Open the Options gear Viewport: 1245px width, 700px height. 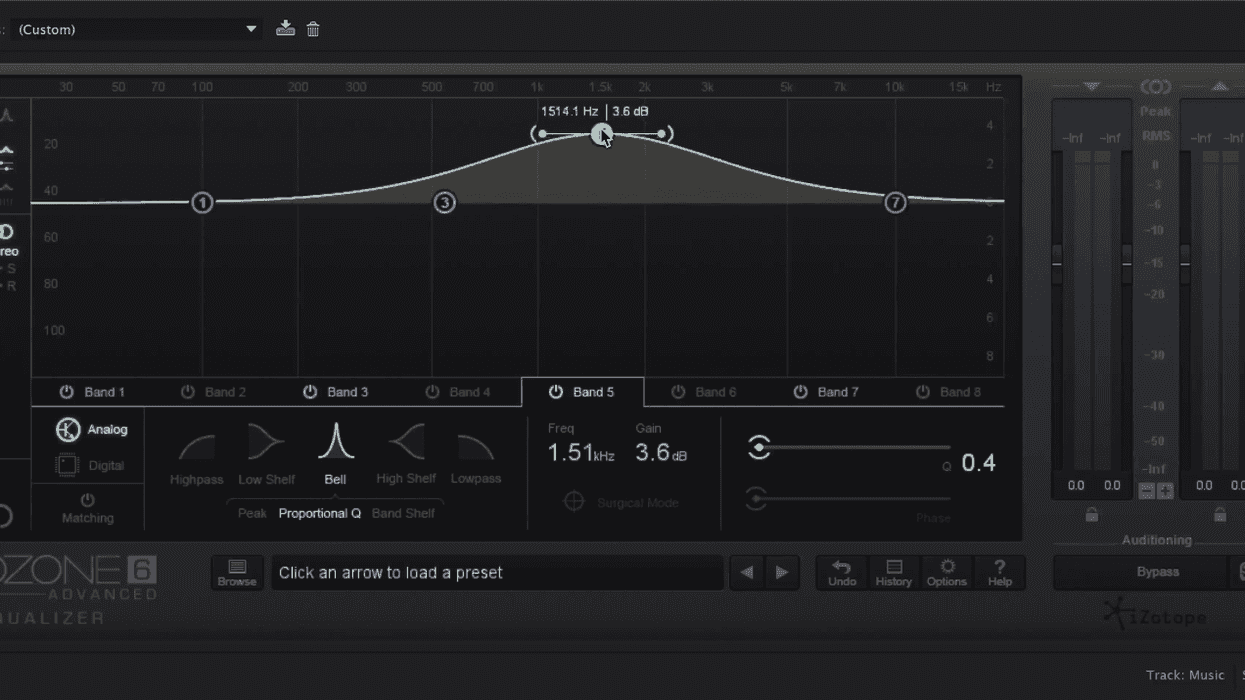click(x=947, y=573)
